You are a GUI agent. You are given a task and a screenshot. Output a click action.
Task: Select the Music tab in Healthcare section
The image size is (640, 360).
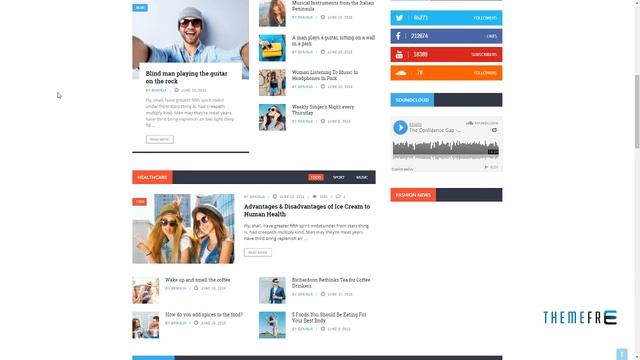[x=362, y=177]
